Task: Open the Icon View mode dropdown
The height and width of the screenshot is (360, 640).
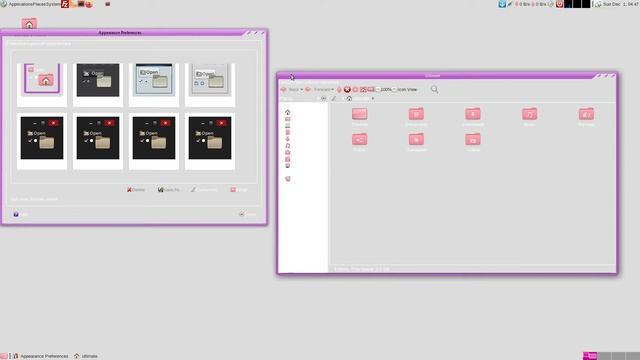Action: [x=407, y=89]
